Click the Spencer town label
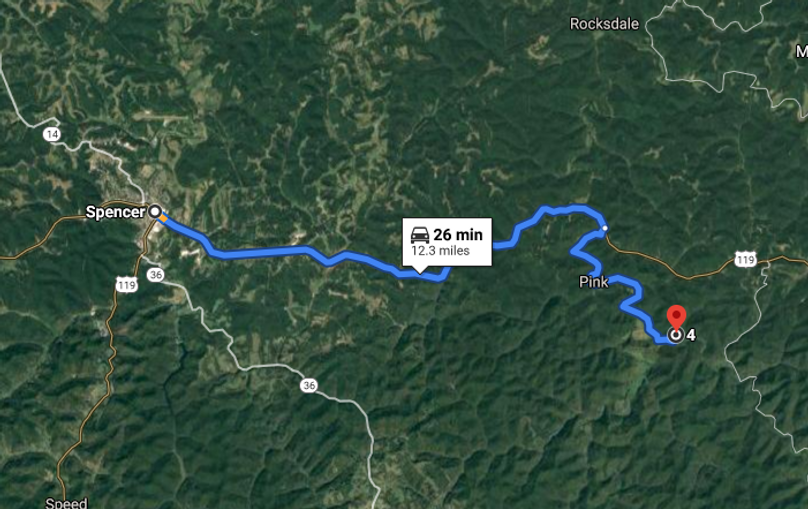 coord(115,212)
